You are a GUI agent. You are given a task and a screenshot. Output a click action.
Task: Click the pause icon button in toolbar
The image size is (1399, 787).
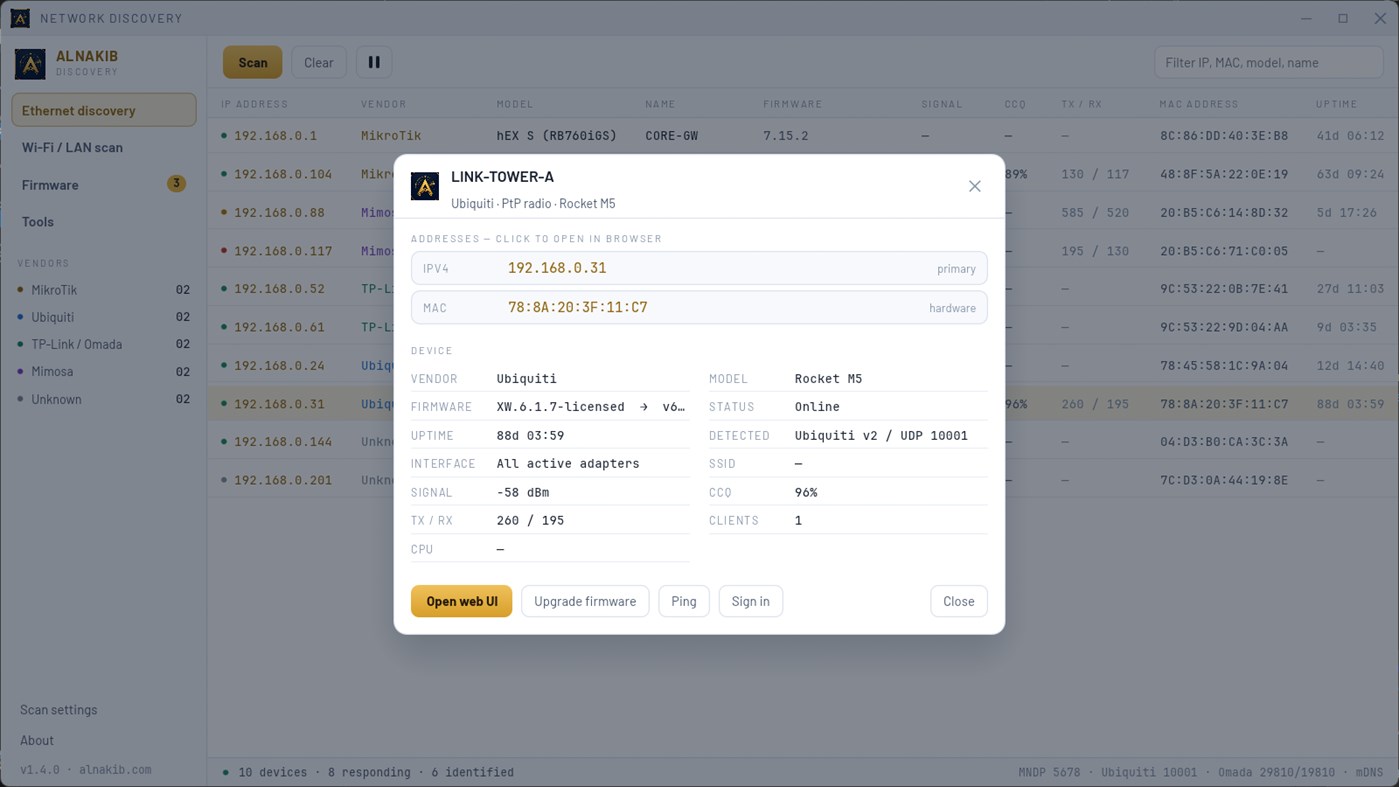(374, 62)
